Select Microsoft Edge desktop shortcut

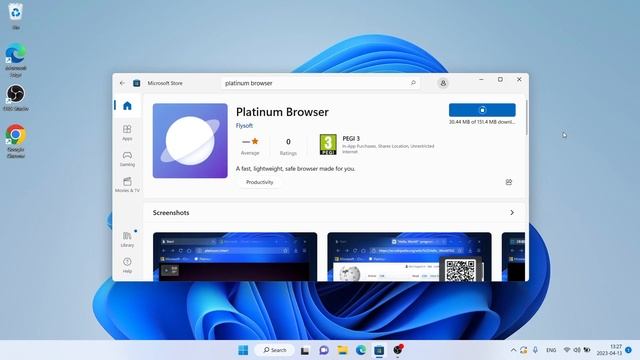pos(16,60)
